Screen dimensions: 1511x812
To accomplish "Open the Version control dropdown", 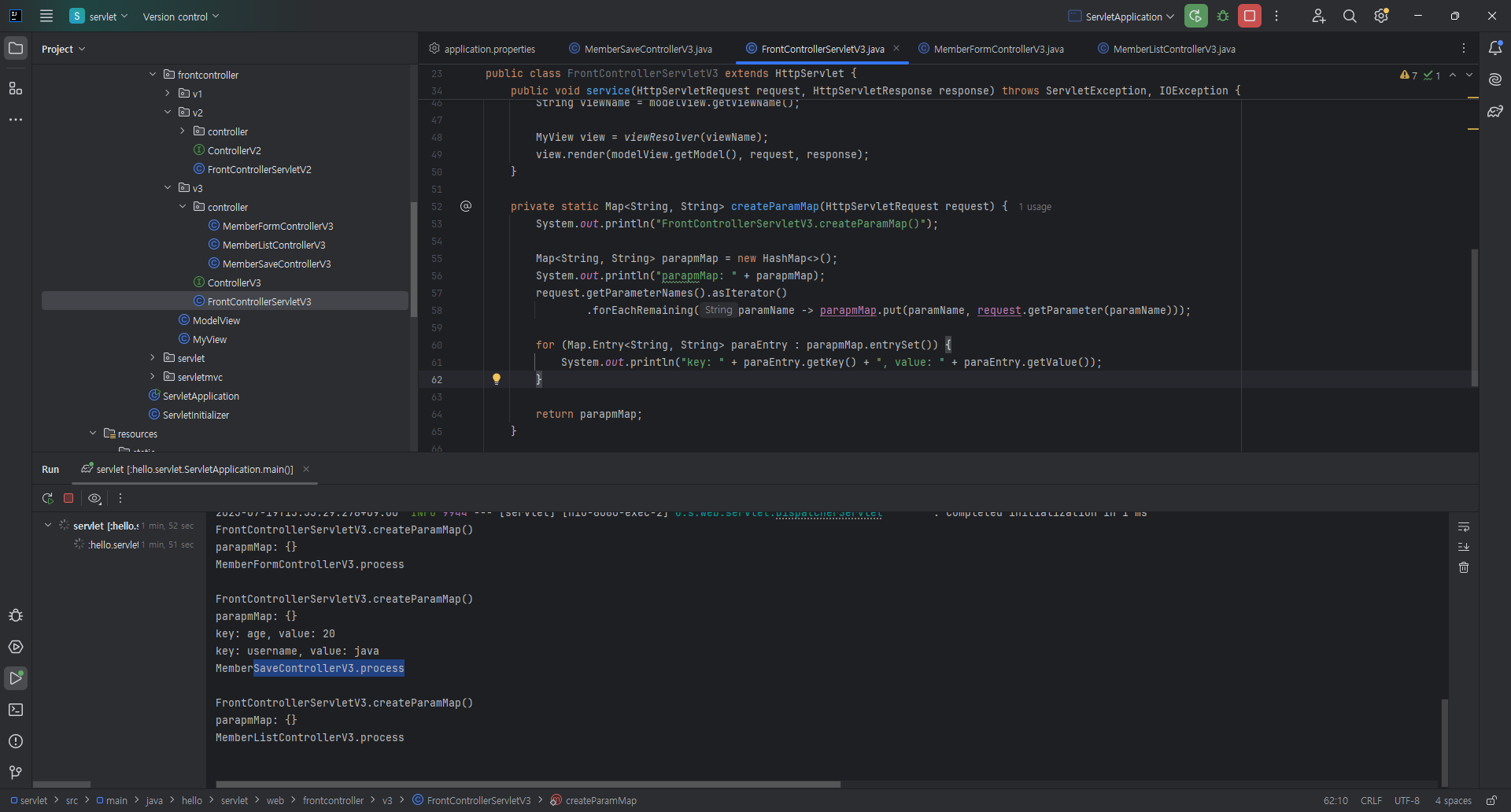I will pos(181,17).
